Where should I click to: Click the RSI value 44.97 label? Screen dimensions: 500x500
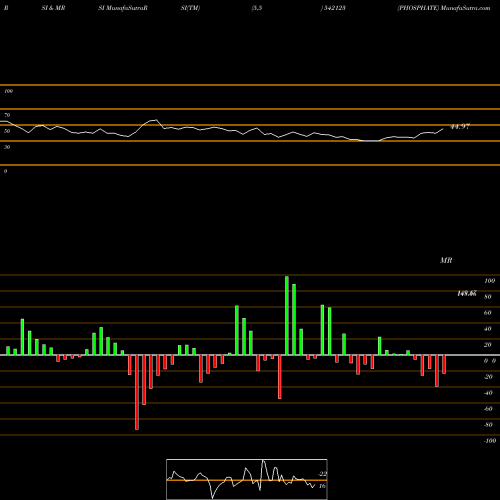pos(460,126)
